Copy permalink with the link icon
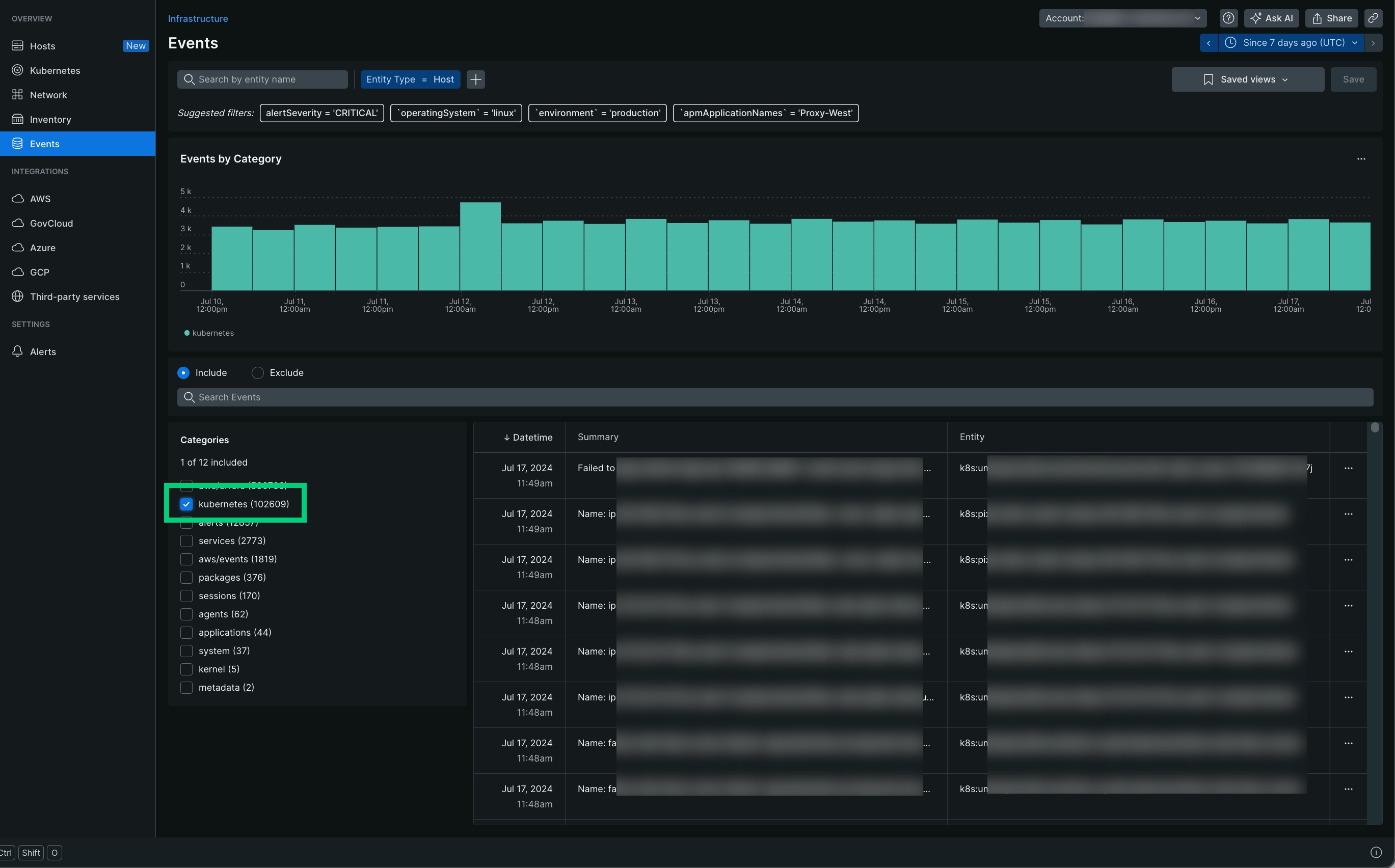 click(x=1373, y=18)
